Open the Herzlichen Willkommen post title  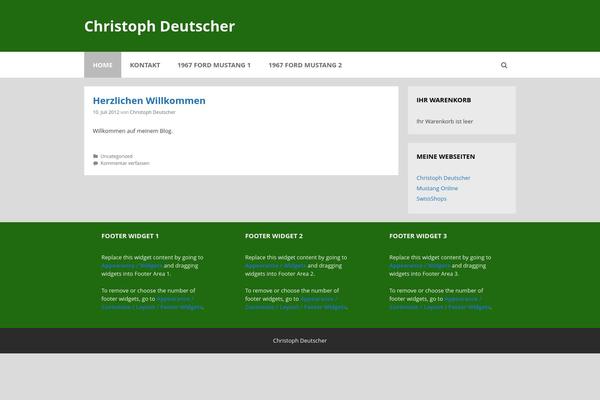[149, 101]
